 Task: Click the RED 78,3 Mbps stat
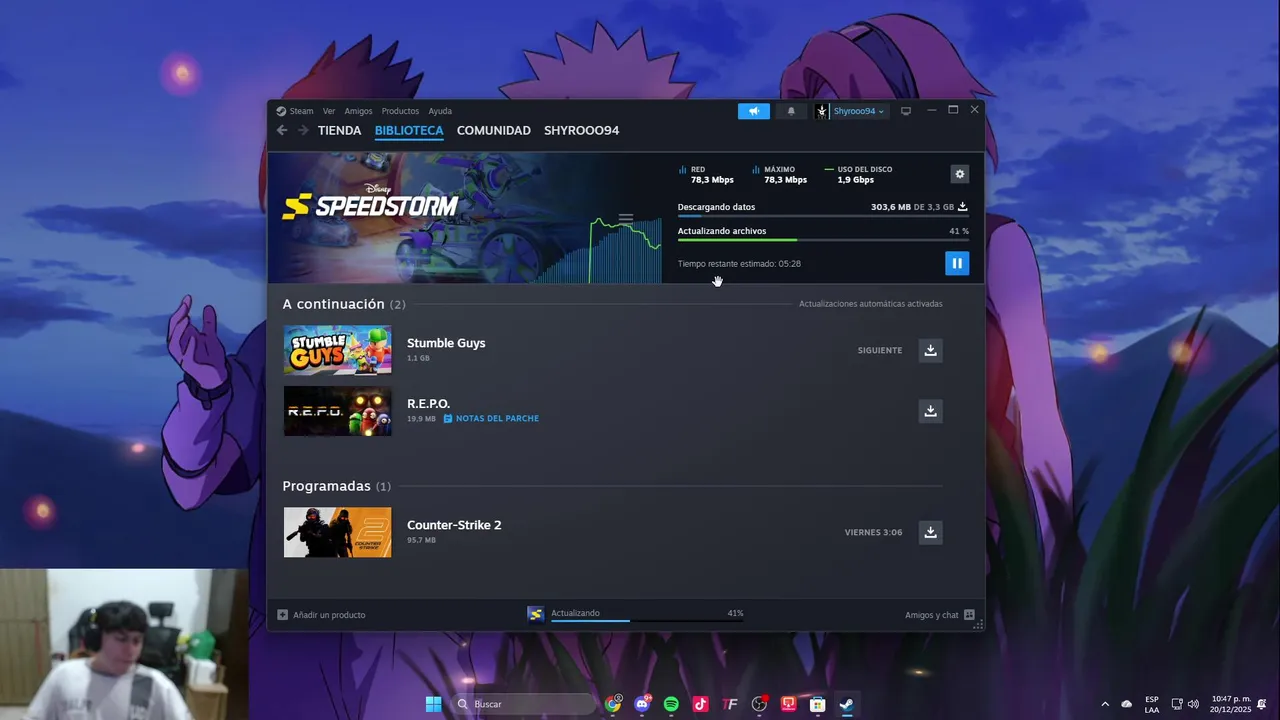(x=707, y=175)
